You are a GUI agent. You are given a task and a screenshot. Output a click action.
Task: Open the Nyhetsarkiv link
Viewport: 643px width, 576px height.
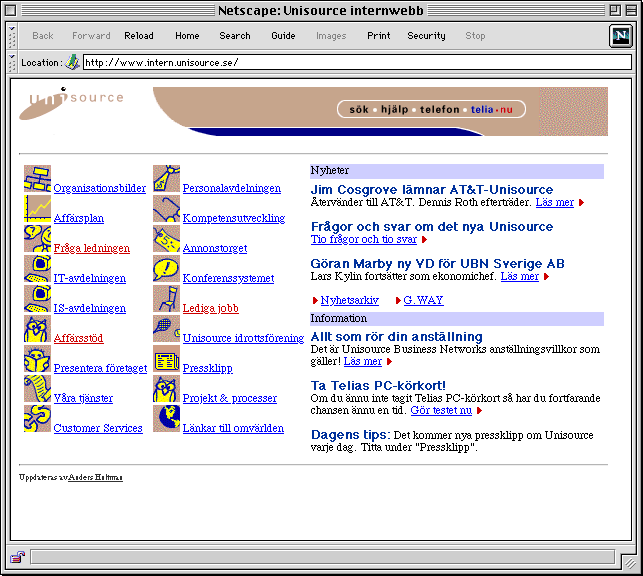tap(349, 300)
